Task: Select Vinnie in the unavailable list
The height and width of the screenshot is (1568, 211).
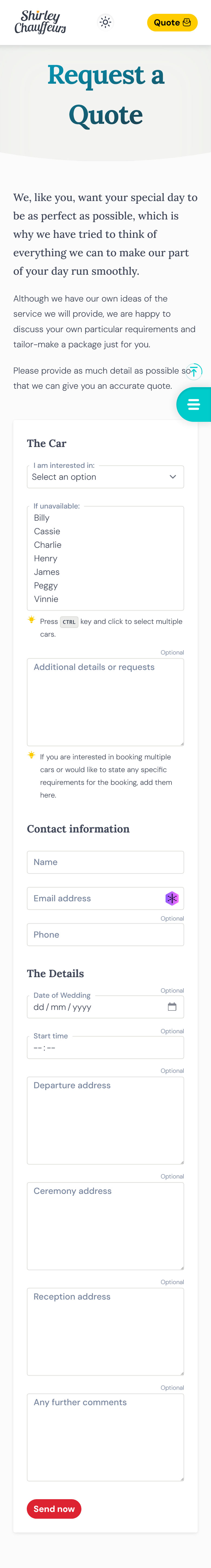Action: 46,599
